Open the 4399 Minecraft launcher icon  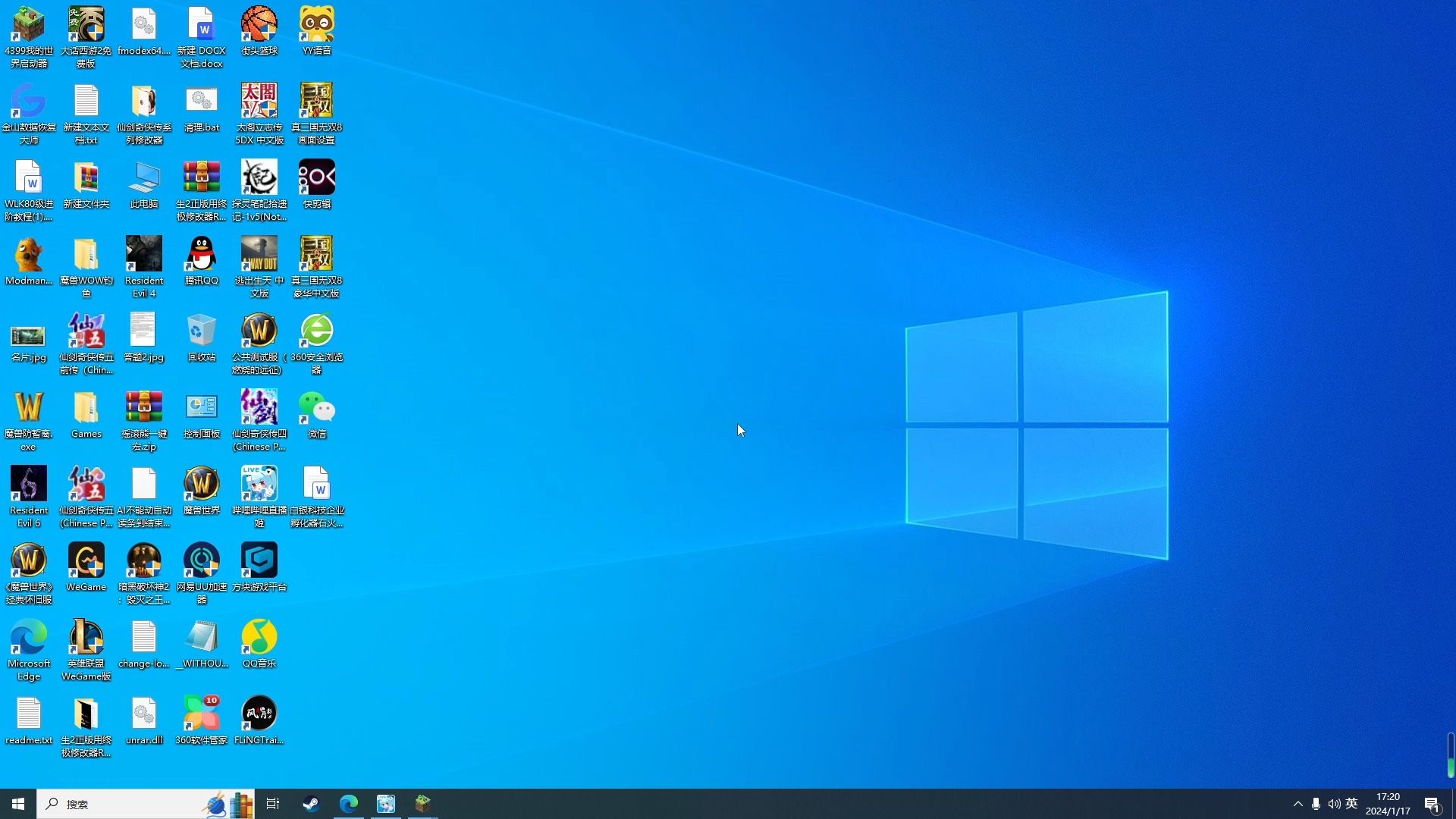pos(29,36)
